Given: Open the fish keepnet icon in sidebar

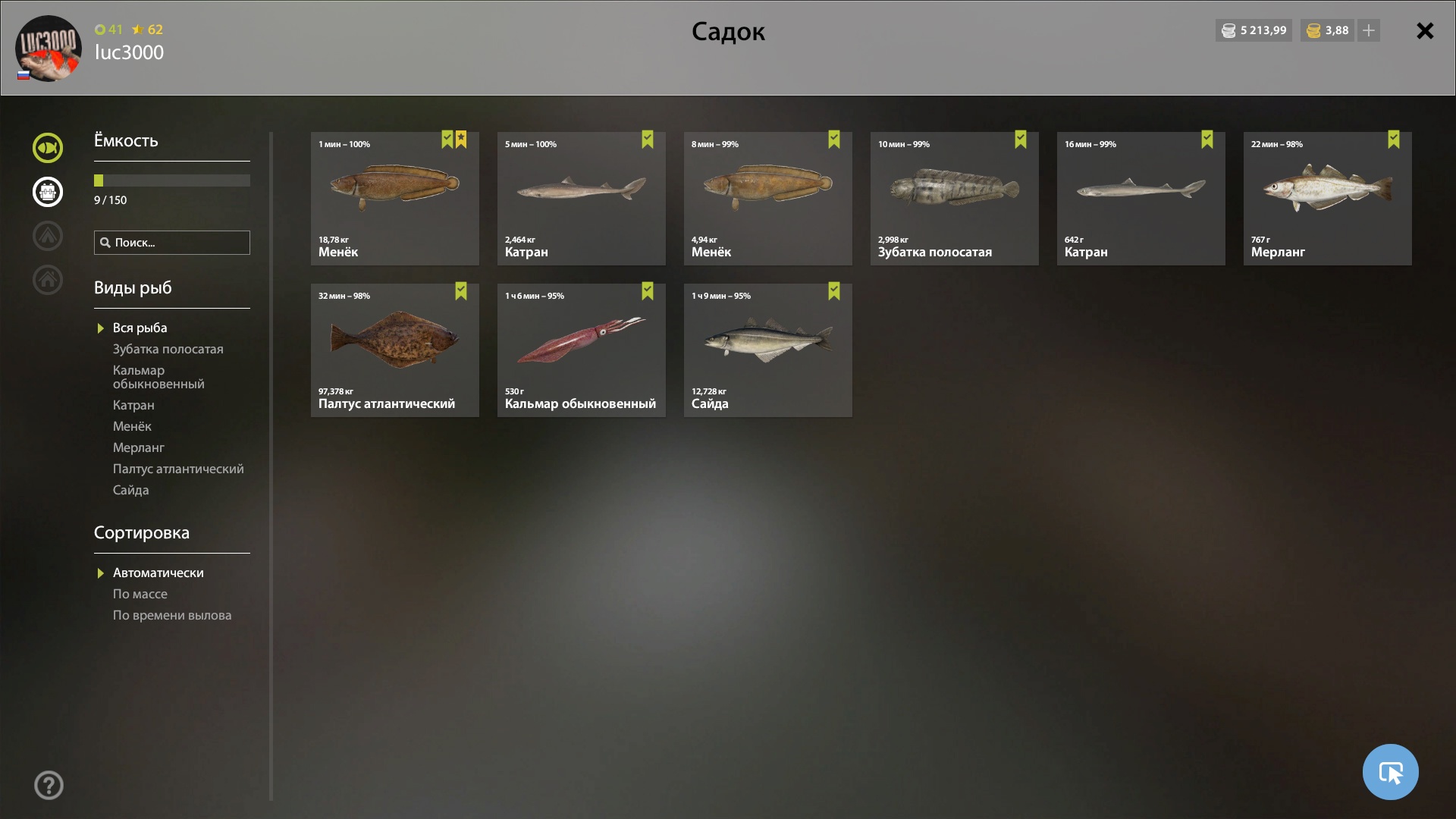Looking at the screenshot, I should (x=48, y=148).
